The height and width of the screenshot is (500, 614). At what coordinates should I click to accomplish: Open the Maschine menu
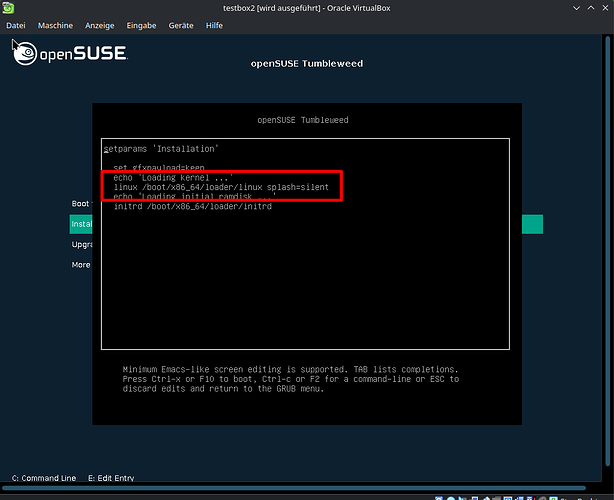click(x=55, y=25)
